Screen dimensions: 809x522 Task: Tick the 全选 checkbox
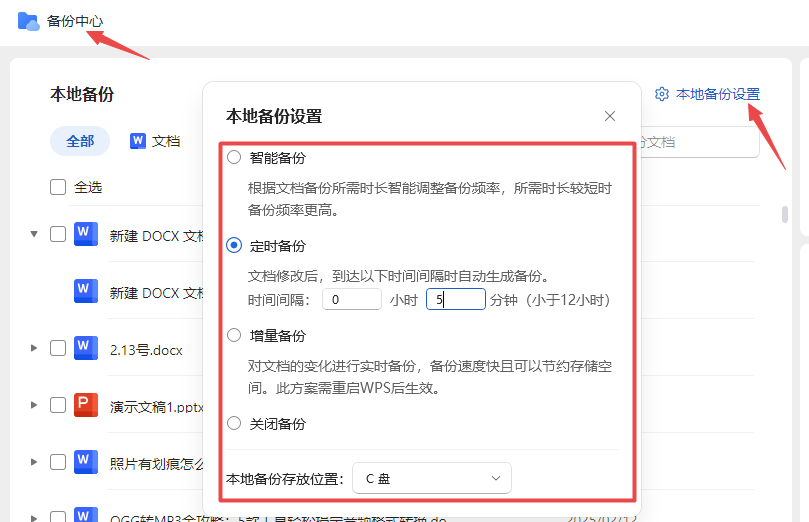point(58,187)
